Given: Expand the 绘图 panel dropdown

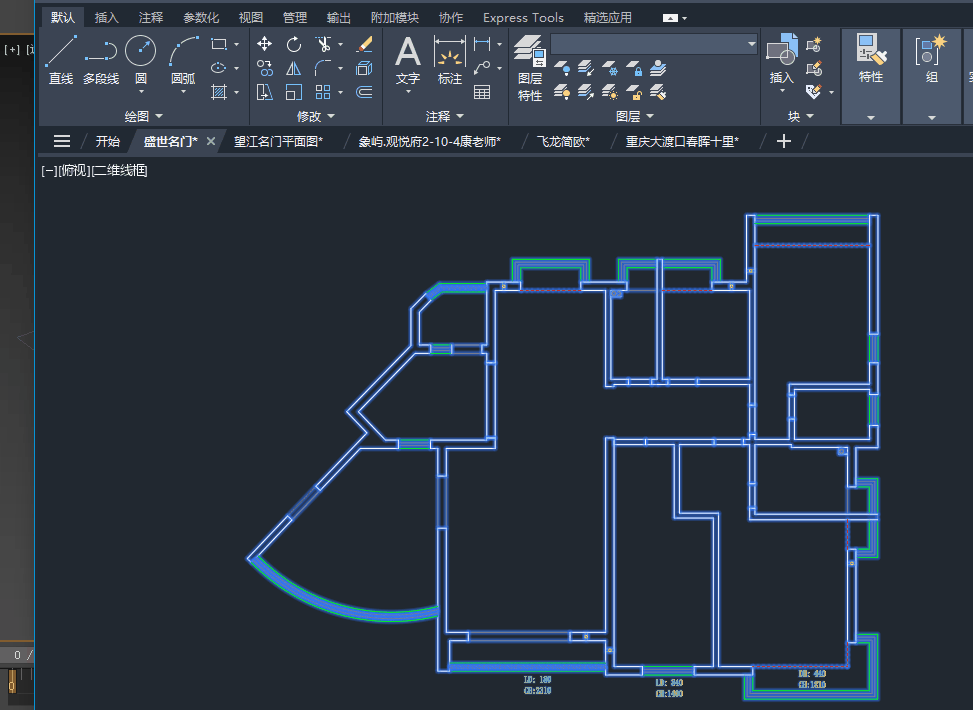Looking at the screenshot, I should (143, 116).
